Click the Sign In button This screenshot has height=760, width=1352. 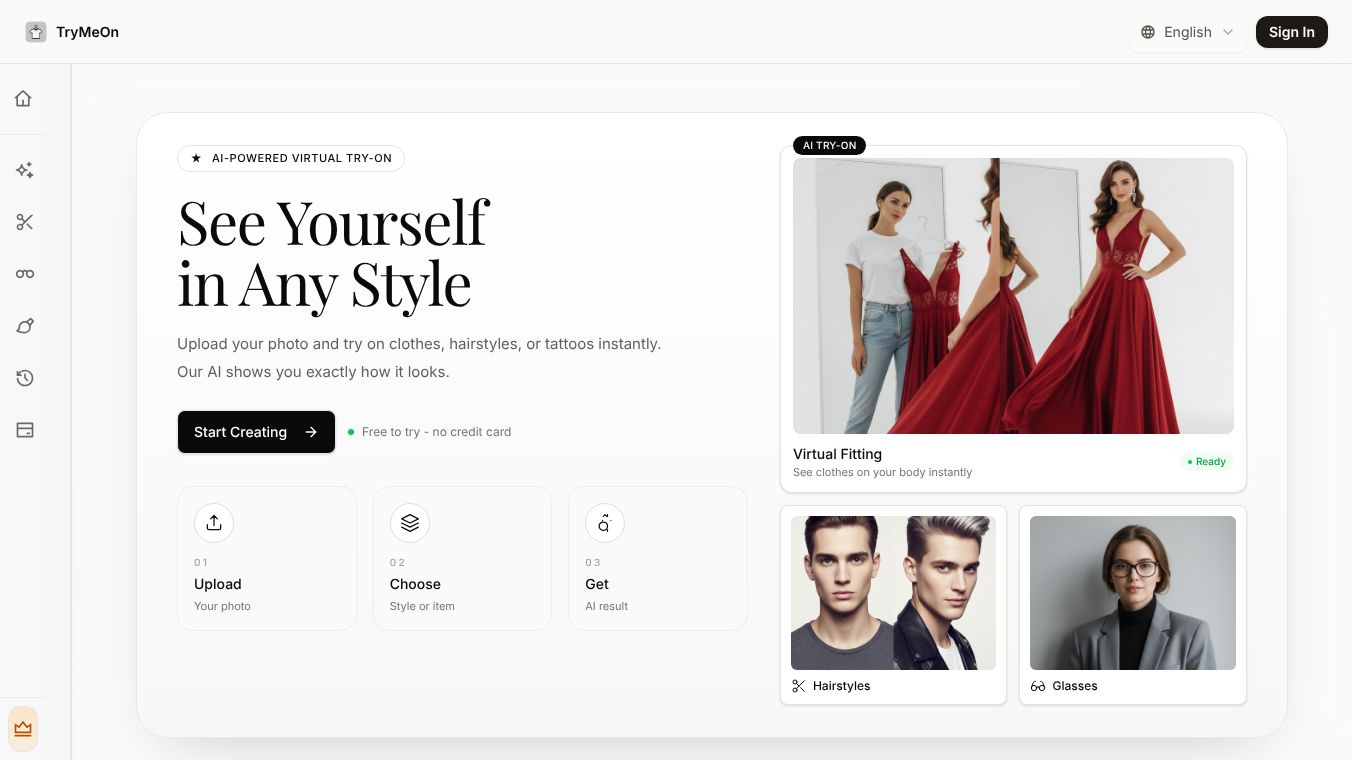[1292, 32]
